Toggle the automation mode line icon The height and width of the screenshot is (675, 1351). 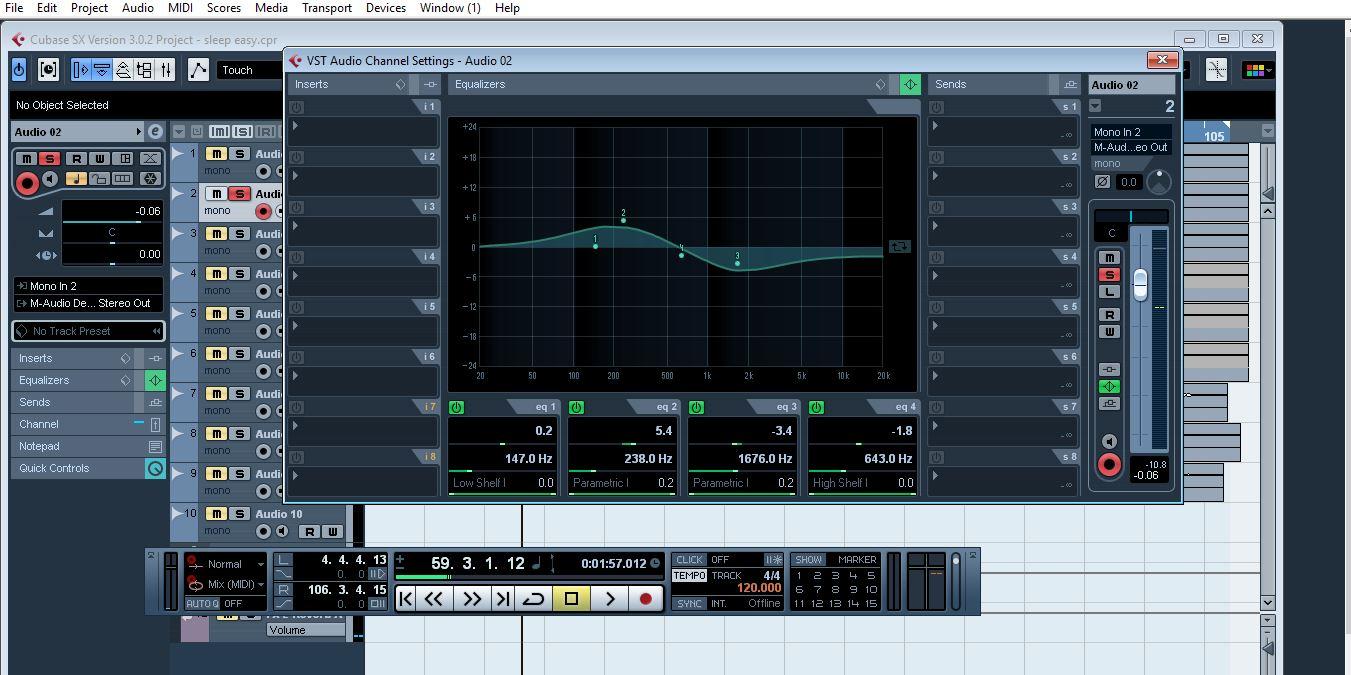198,69
